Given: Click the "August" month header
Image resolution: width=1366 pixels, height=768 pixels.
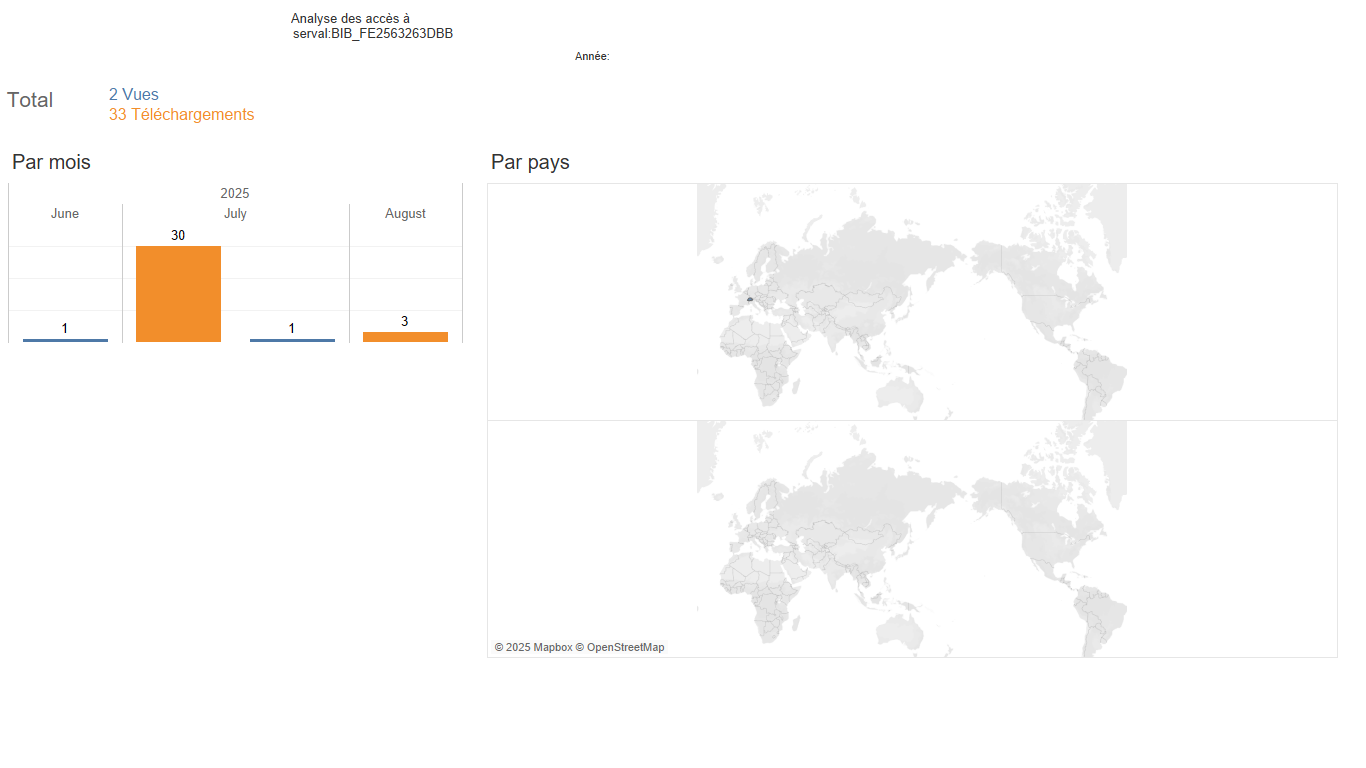Looking at the screenshot, I should [x=405, y=214].
